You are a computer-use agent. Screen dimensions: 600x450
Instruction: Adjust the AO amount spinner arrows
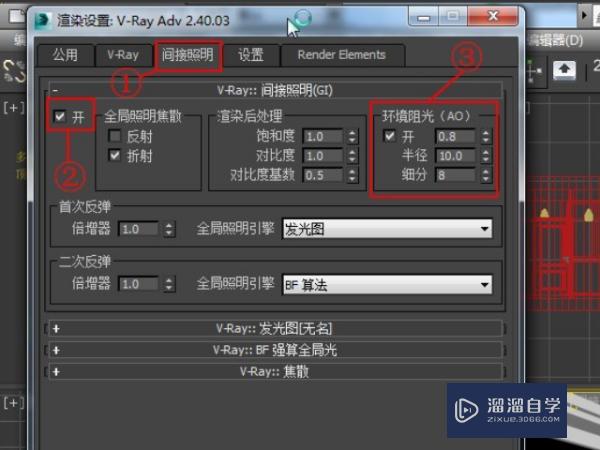tap(486, 136)
